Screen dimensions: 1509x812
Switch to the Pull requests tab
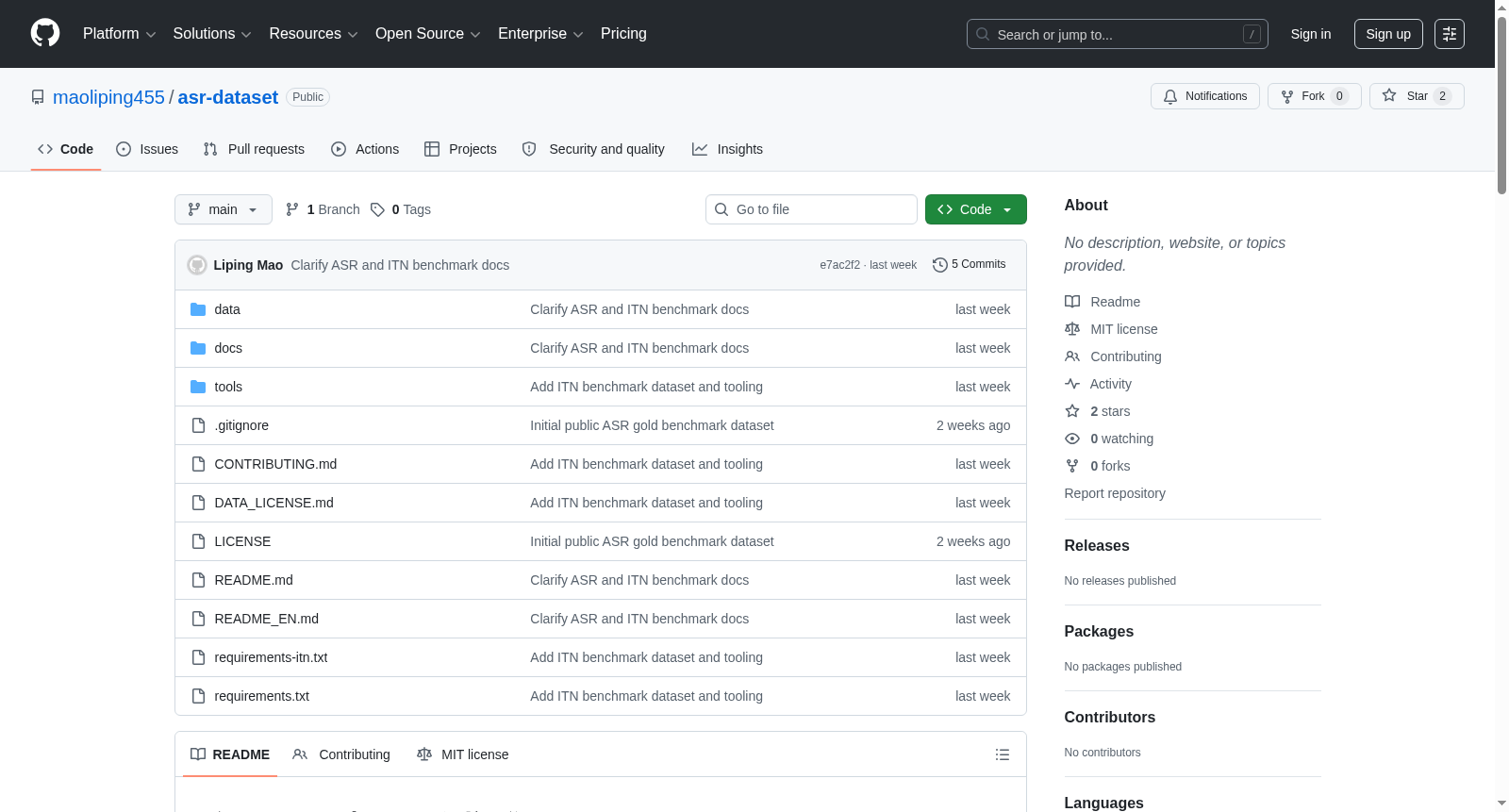click(254, 149)
